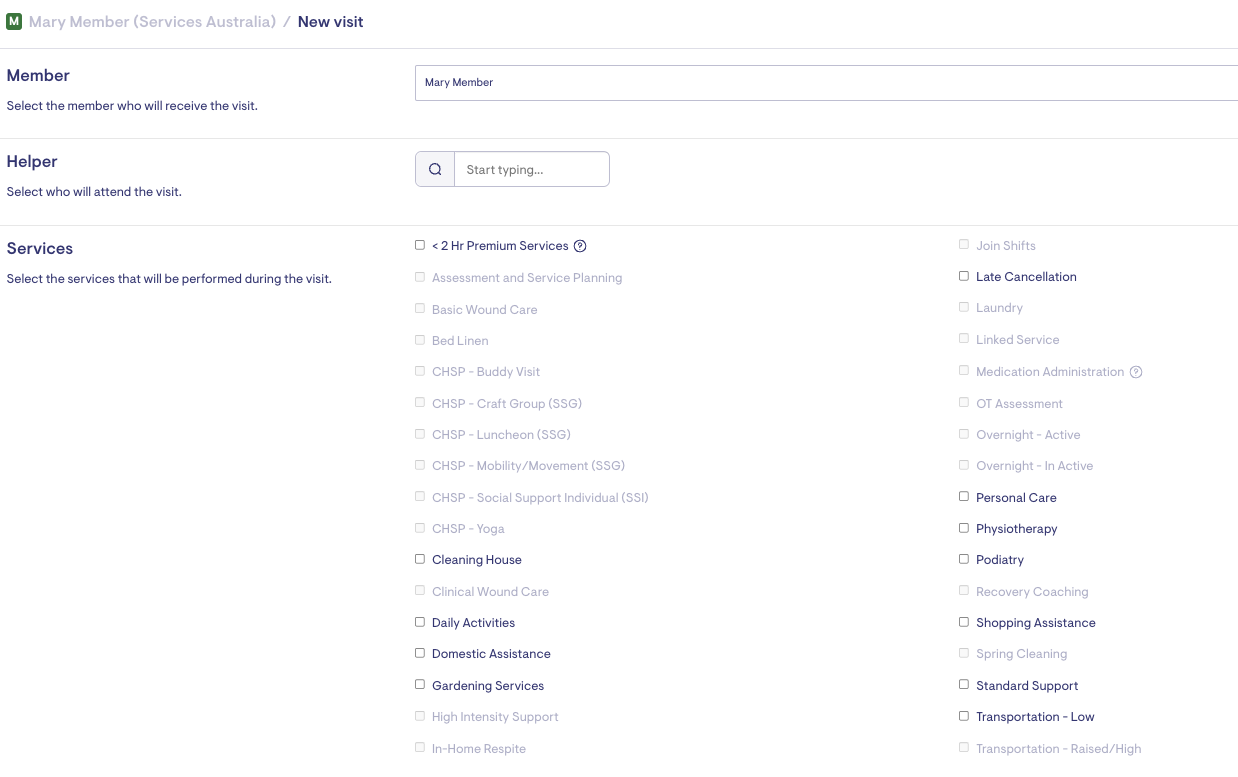Click the green M member avatar icon
Screen dimensions: 1238x777
click(x=14, y=21)
